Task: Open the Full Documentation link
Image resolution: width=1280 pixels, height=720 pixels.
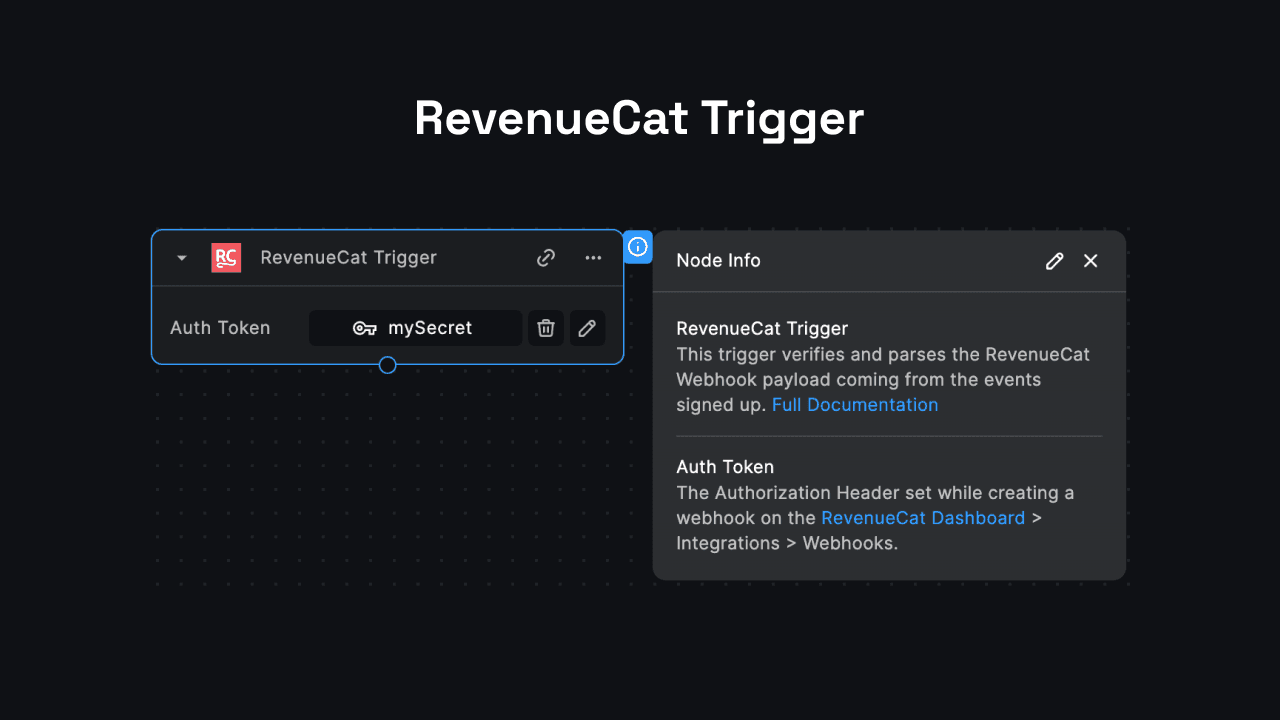Action: (x=855, y=405)
